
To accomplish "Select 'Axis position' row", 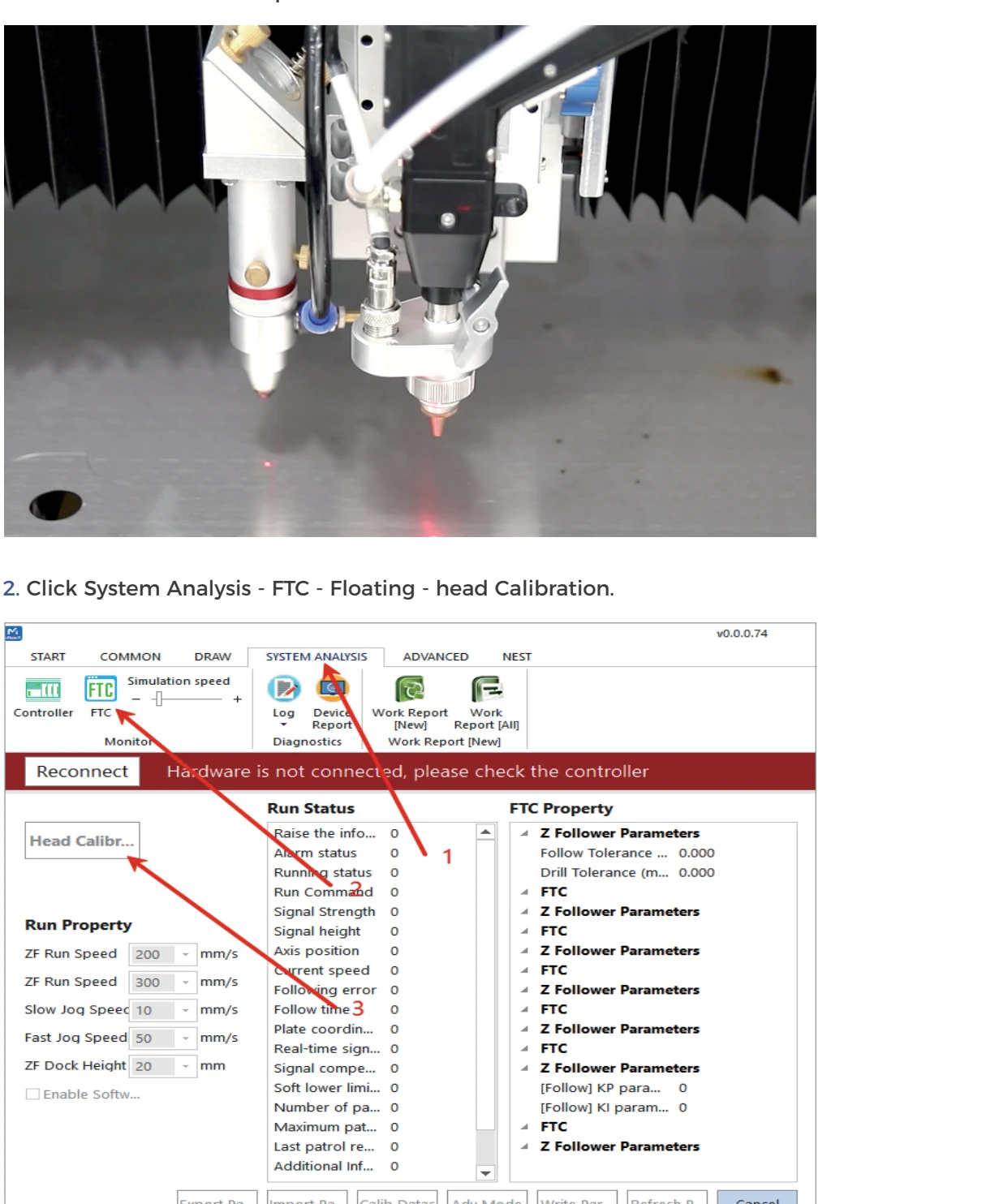I will [371, 951].
